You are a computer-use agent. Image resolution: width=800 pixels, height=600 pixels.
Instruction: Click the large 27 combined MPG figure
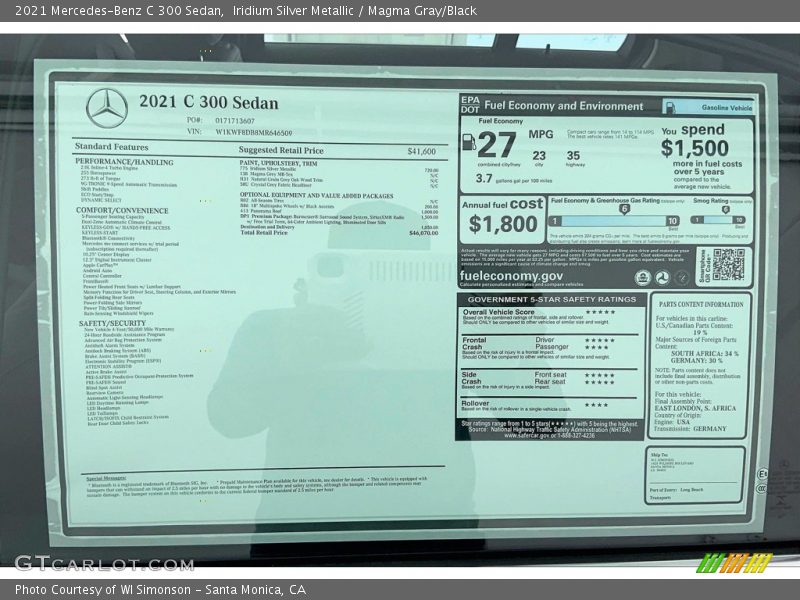click(x=497, y=144)
